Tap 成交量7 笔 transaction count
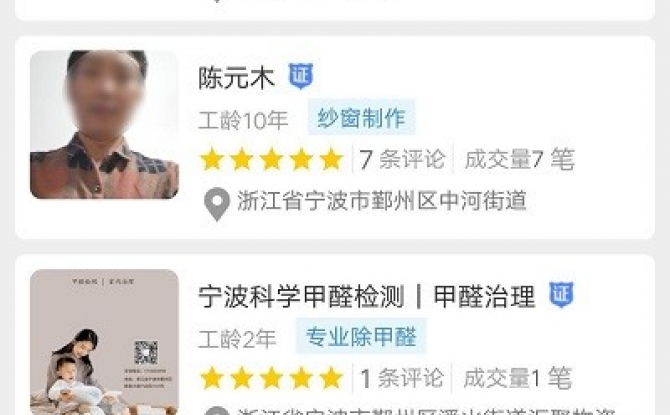The width and height of the screenshot is (670, 415). point(519,159)
